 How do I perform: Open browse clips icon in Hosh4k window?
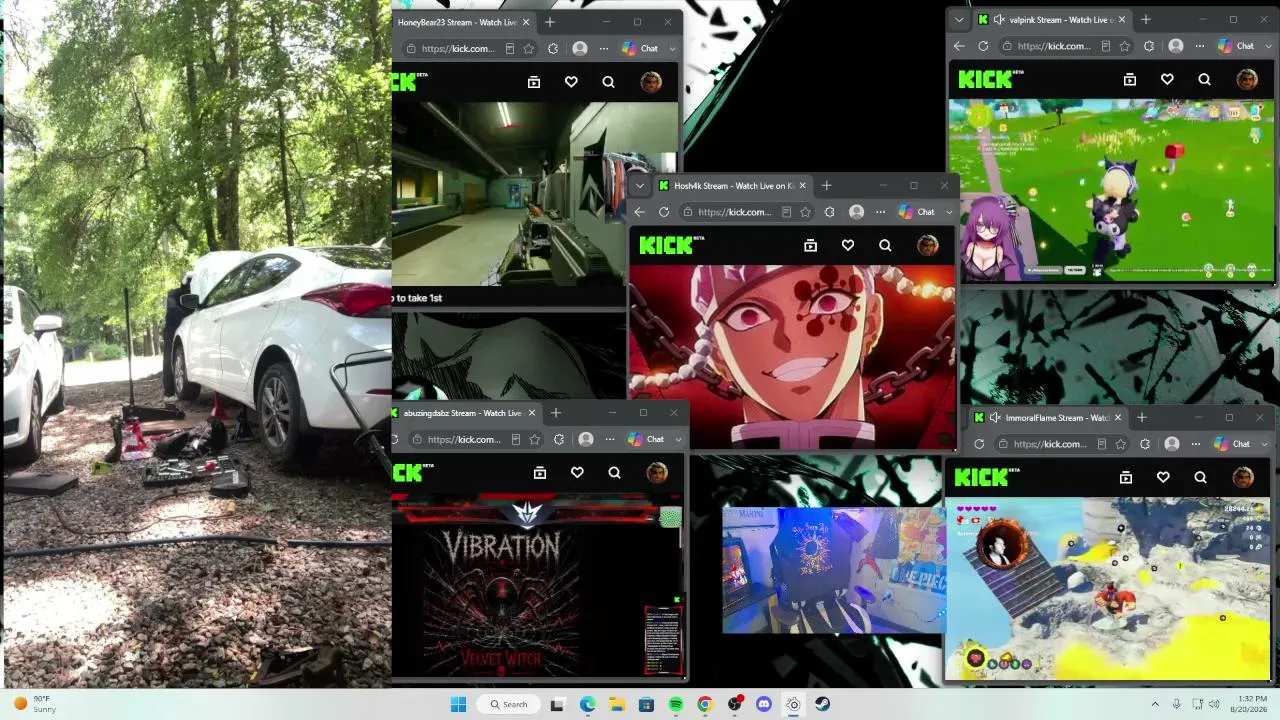tap(811, 245)
